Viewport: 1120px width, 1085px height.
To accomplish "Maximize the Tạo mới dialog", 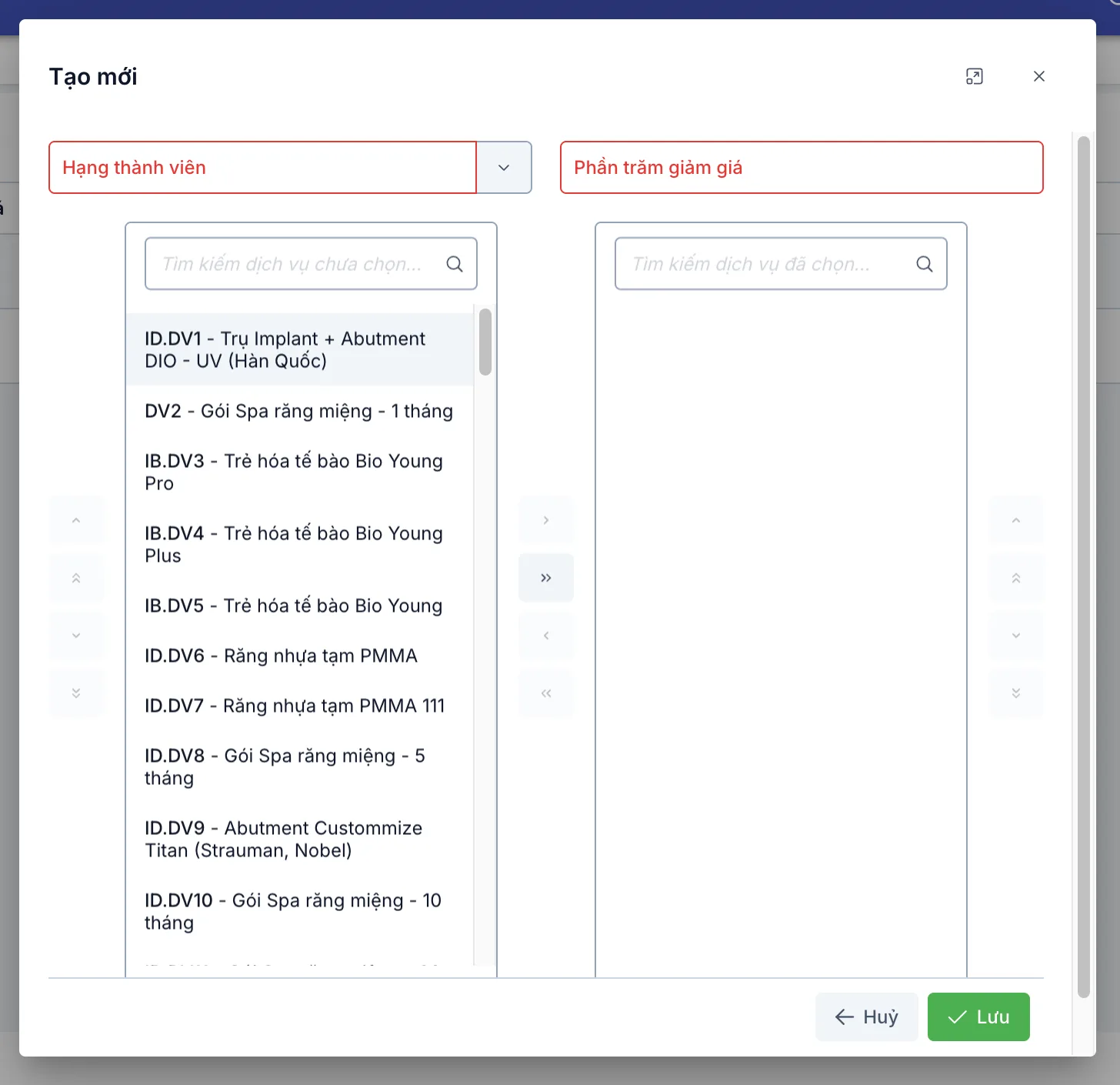I will pos(975,76).
